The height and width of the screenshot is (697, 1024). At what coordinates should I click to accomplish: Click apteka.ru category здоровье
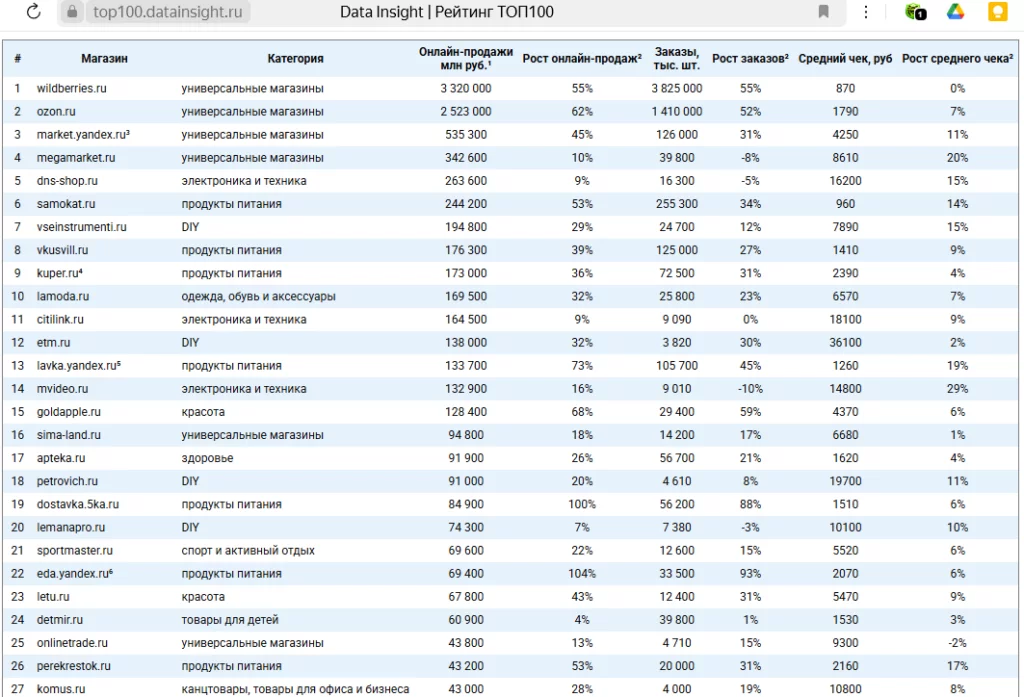pyautogui.click(x=207, y=458)
